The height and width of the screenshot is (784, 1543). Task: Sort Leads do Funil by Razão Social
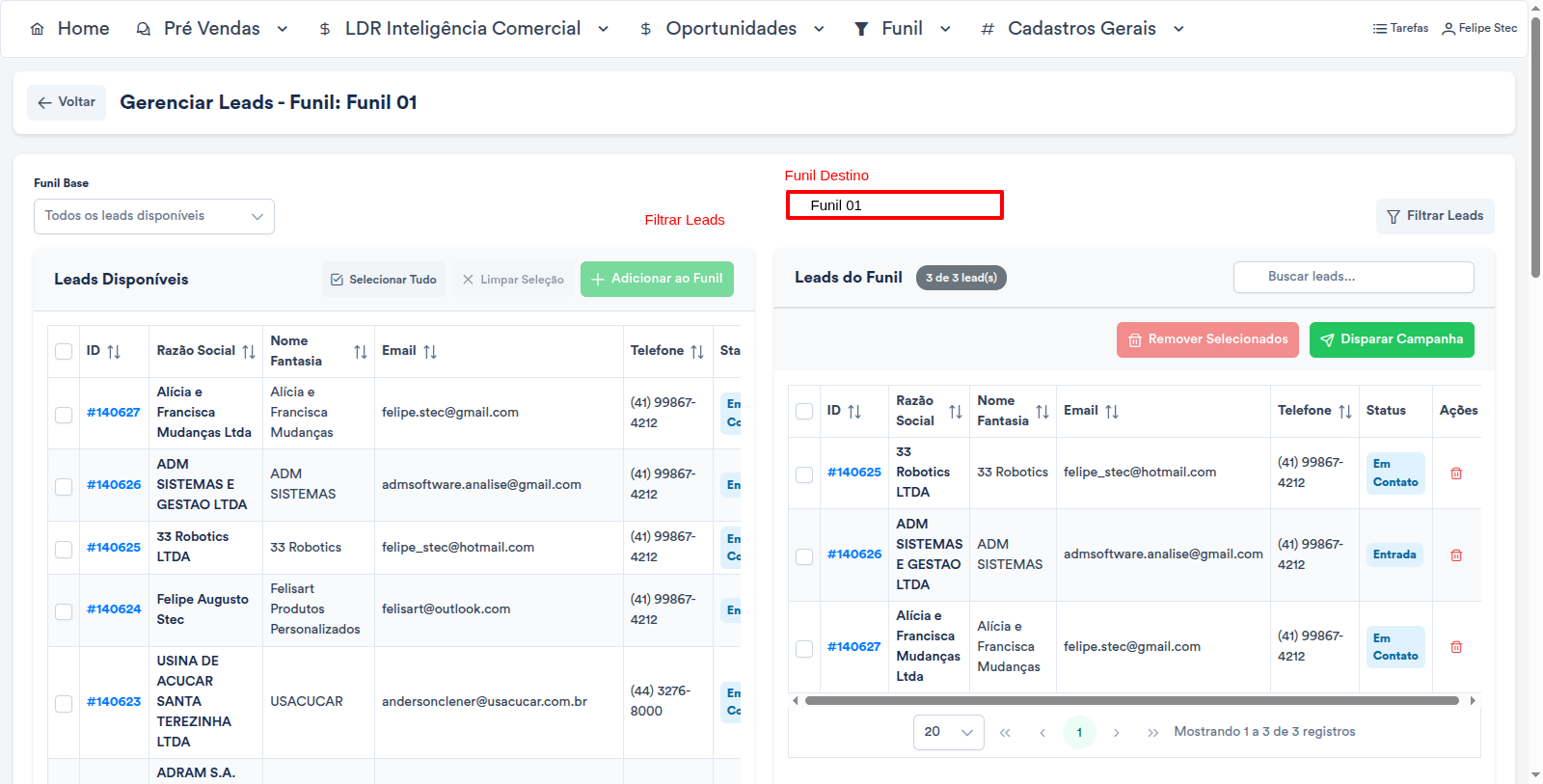(956, 412)
